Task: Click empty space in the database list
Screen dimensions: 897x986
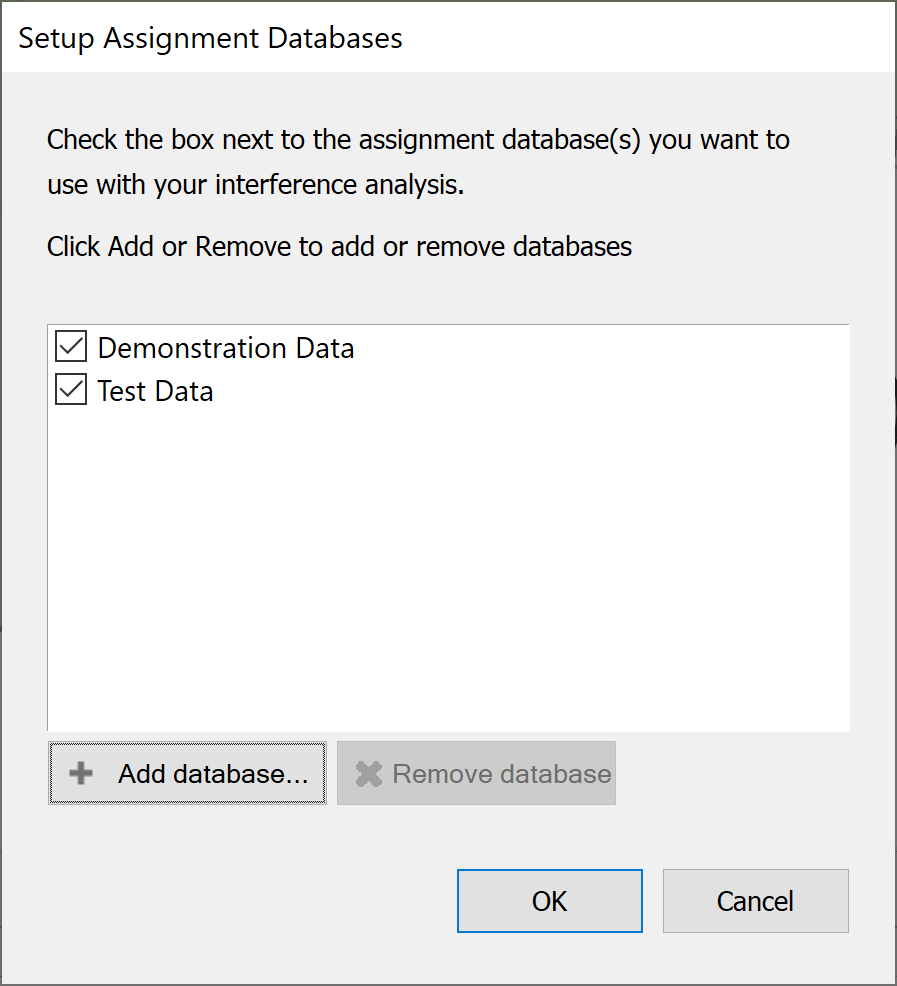Action: (448, 566)
